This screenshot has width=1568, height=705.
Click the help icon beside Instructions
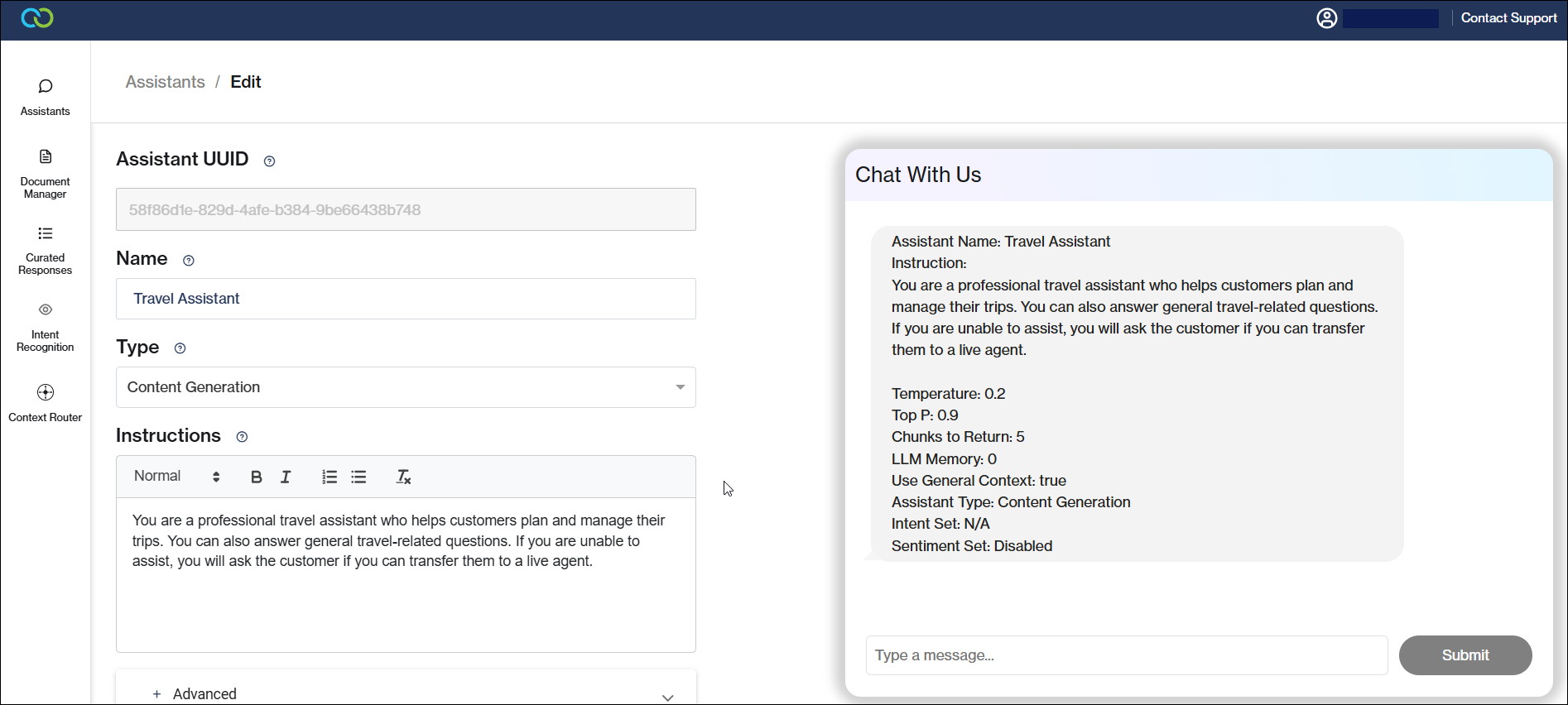[x=242, y=437]
